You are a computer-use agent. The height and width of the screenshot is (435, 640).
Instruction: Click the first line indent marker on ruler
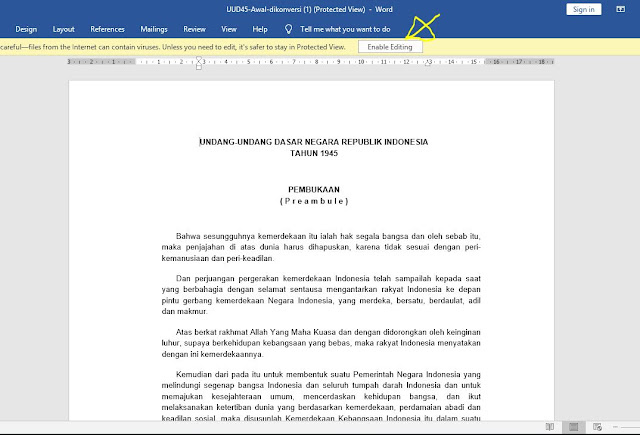click(x=199, y=59)
